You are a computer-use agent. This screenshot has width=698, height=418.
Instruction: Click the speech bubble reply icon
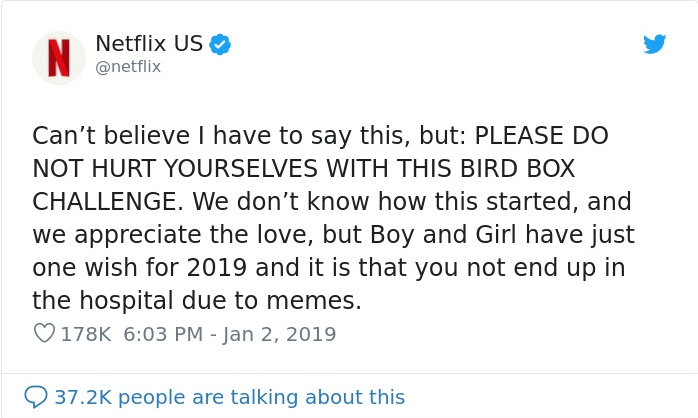(x=36, y=397)
